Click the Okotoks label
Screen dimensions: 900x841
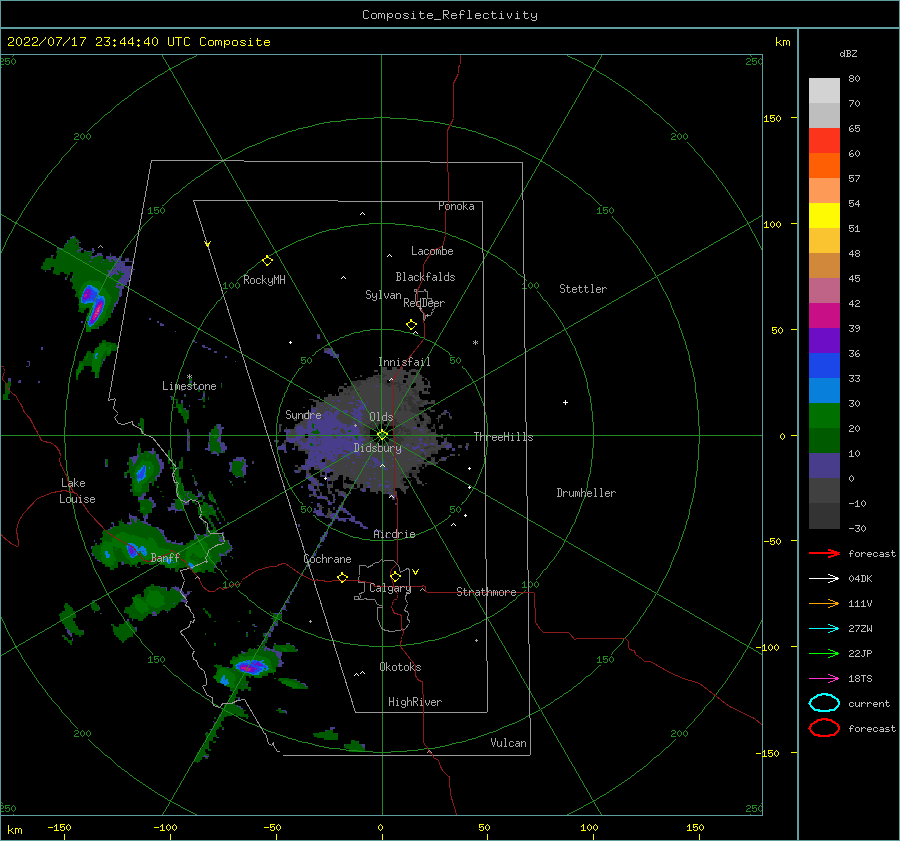click(x=400, y=667)
